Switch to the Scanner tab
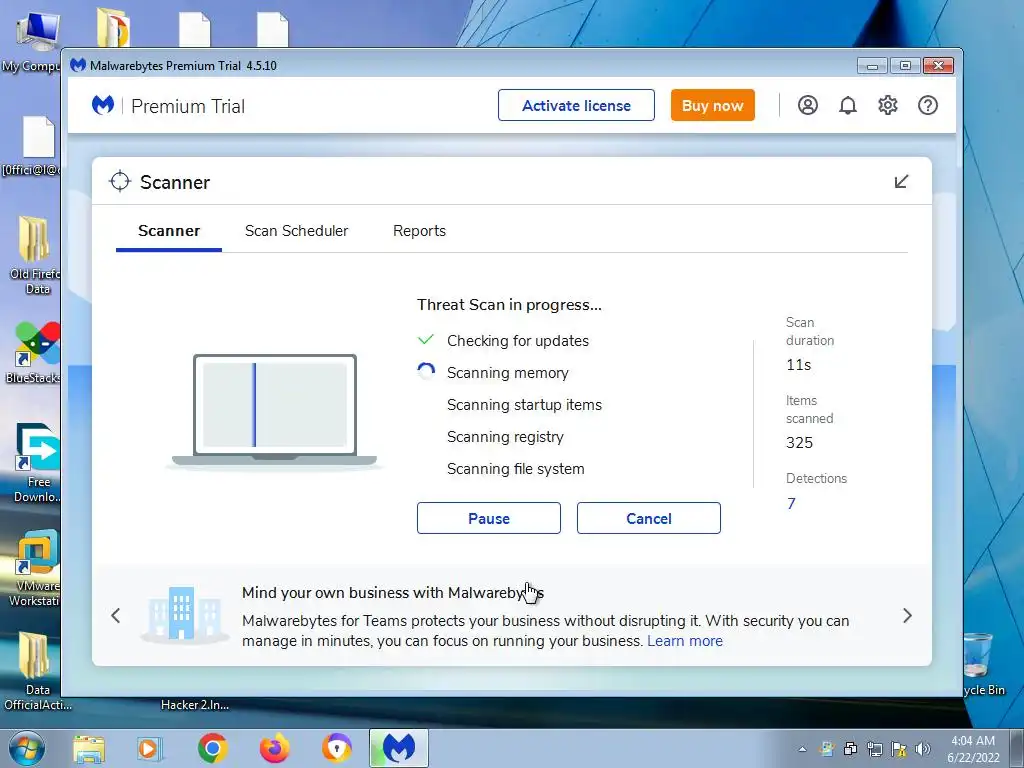Screen dimensions: 1024x768 click(x=169, y=231)
